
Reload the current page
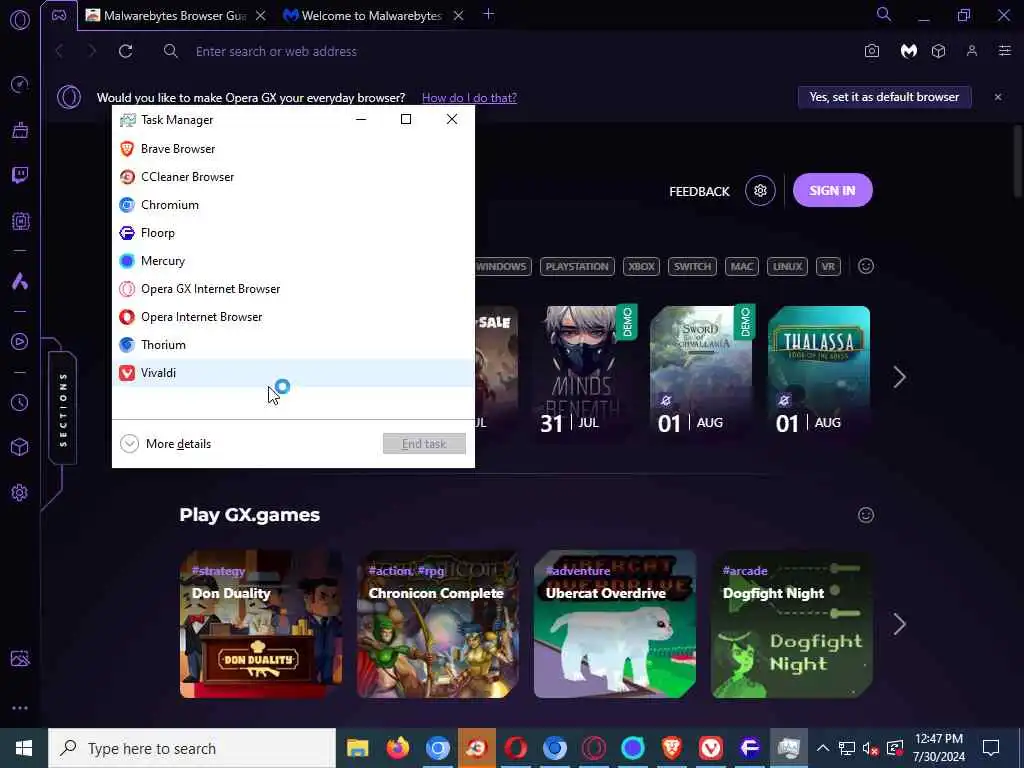click(125, 51)
